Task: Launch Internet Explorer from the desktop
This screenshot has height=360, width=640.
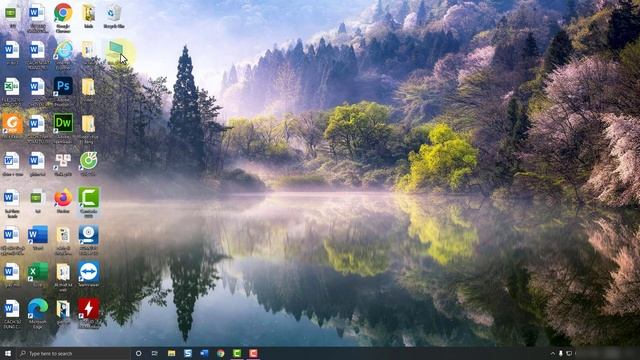Action: tap(63, 51)
